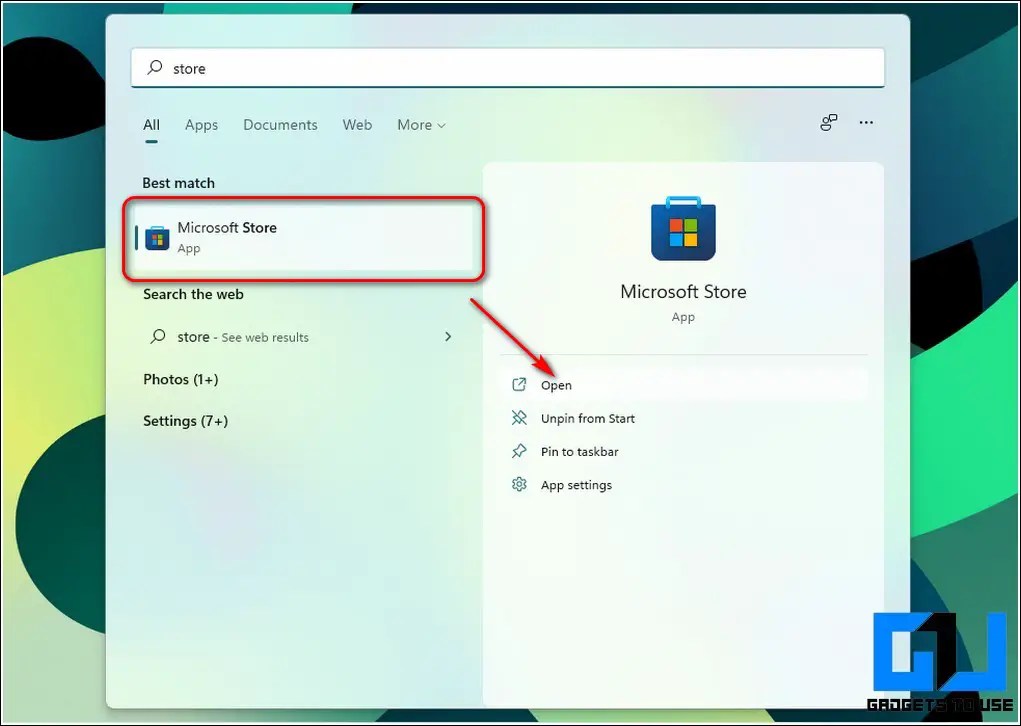
Task: Select Microsoft Store best match result
Action: pyautogui.click(x=303, y=238)
